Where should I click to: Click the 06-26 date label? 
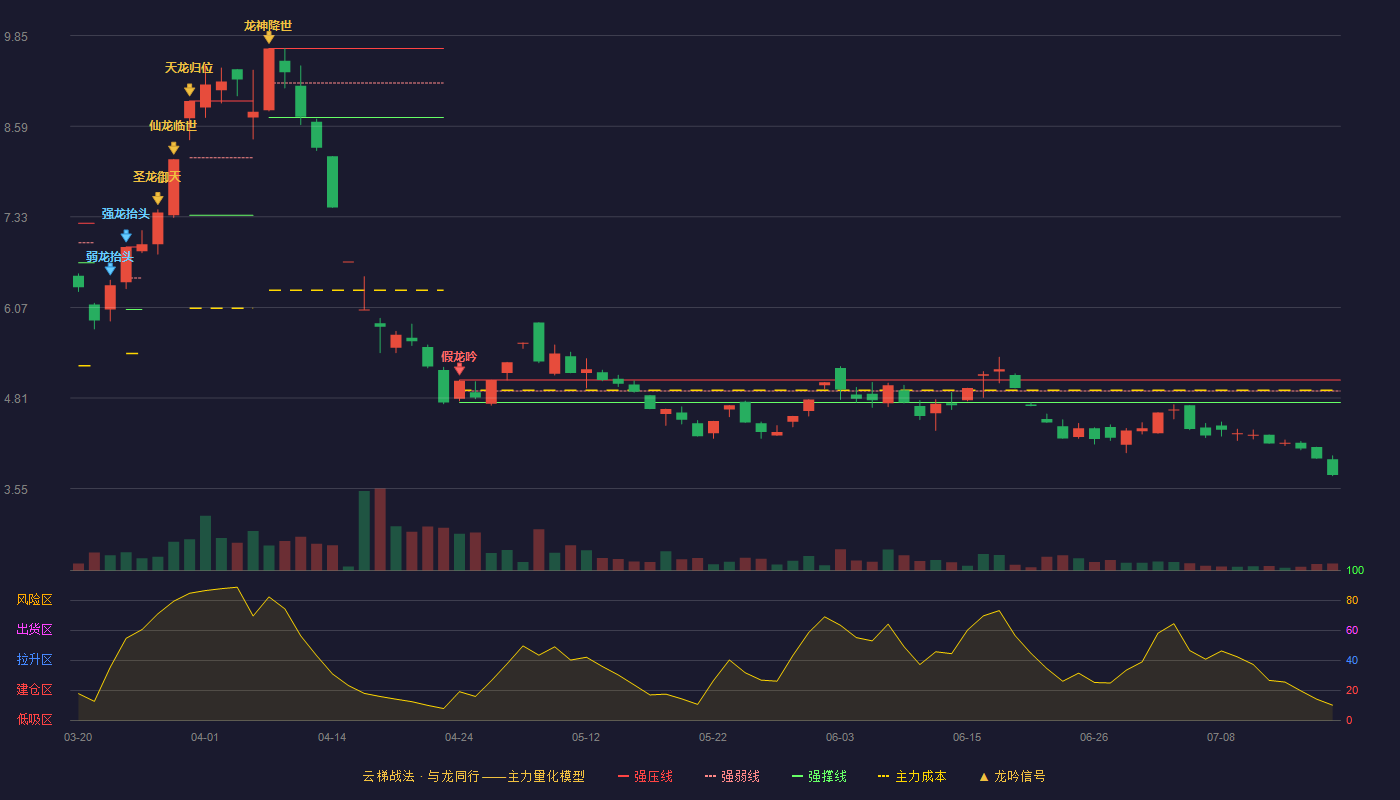coord(1094,737)
